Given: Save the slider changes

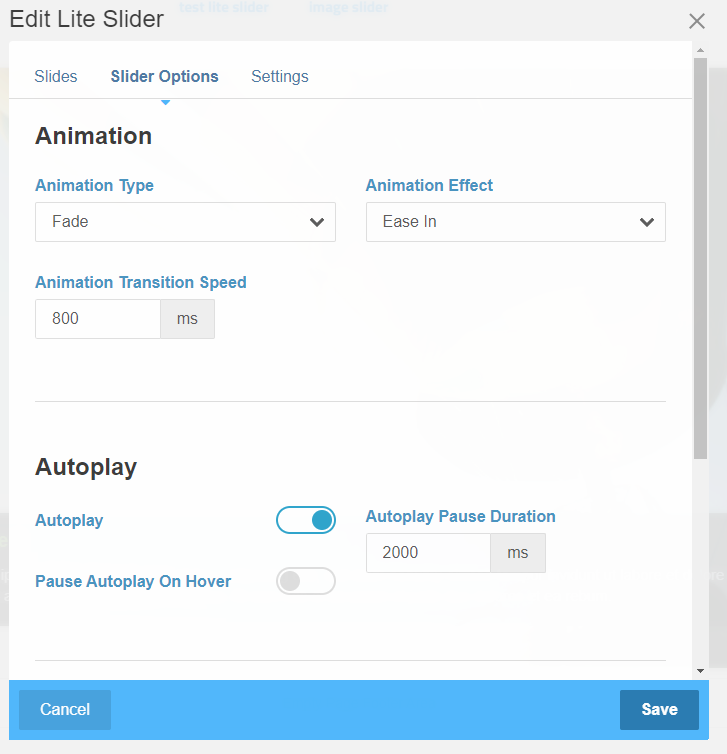Looking at the screenshot, I should 659,709.
